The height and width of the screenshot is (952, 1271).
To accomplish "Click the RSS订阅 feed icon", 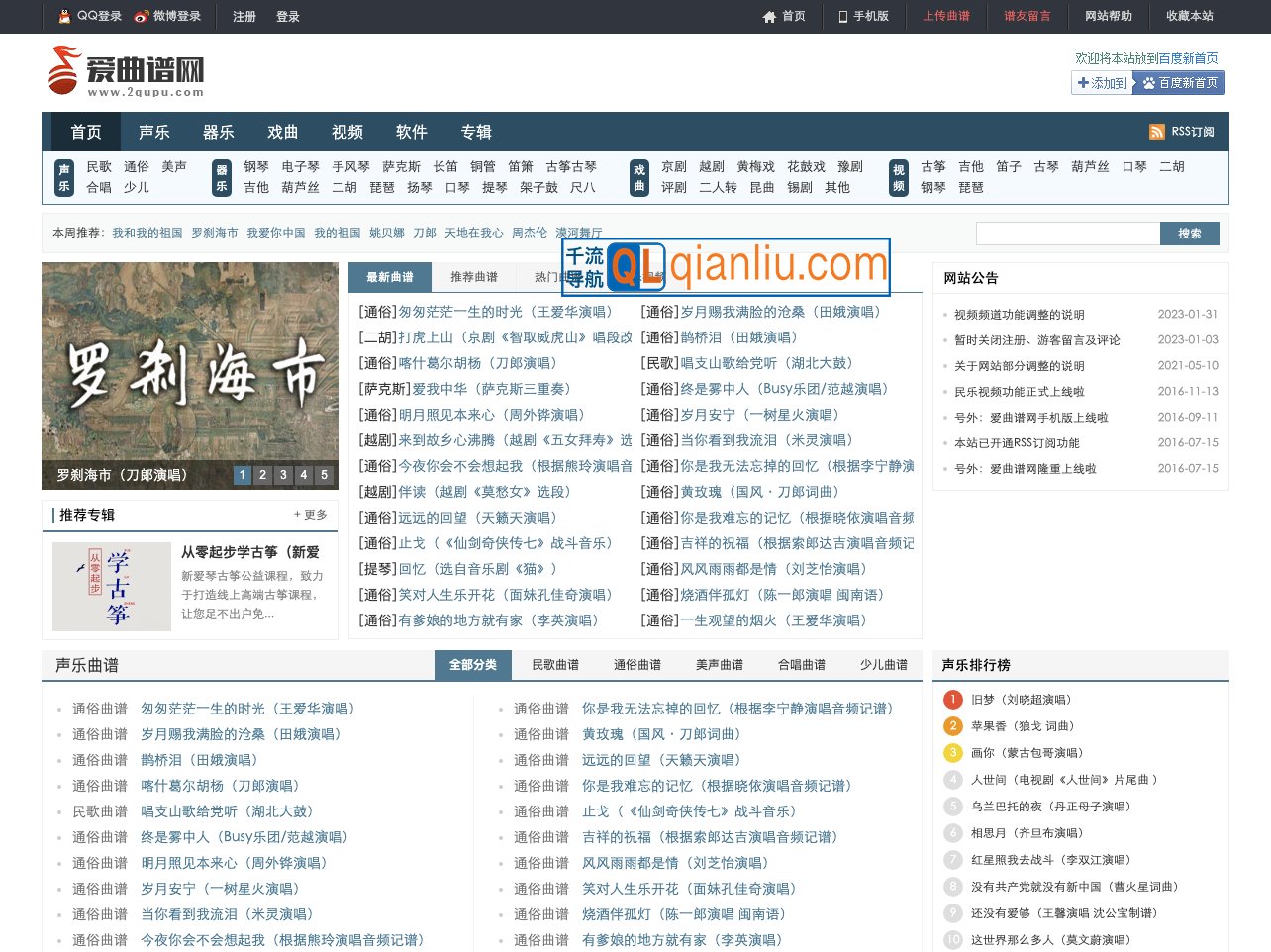I will tap(1156, 132).
